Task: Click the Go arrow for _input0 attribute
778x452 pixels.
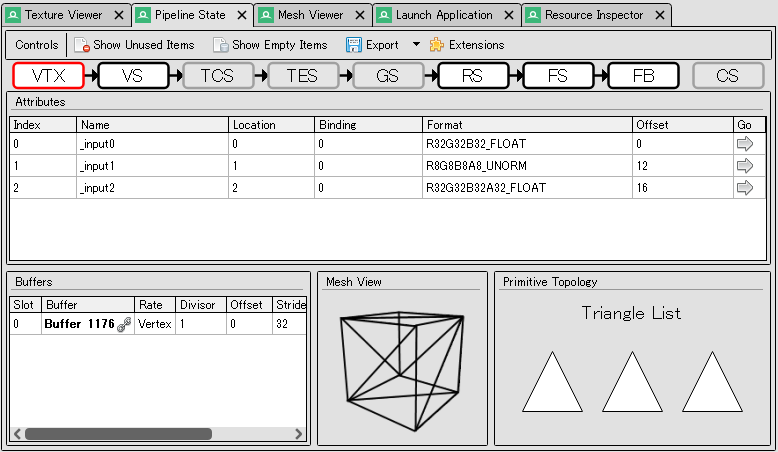Action: tap(745, 144)
